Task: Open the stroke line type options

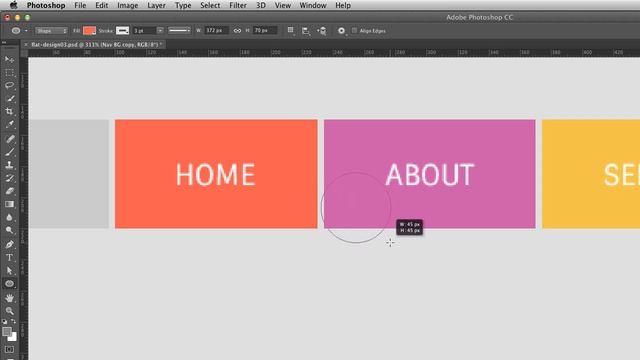Action: coord(179,31)
